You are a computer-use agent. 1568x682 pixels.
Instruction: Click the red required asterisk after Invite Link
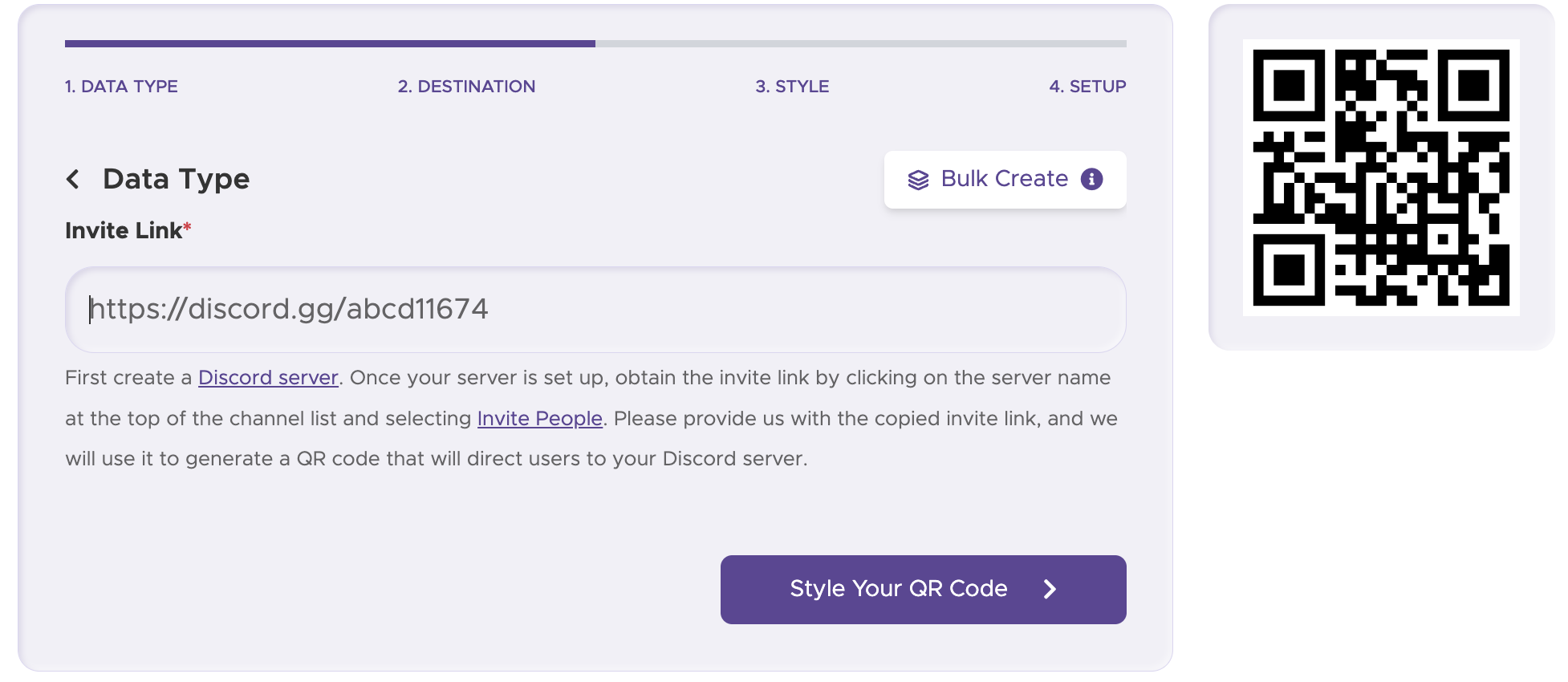click(x=187, y=228)
